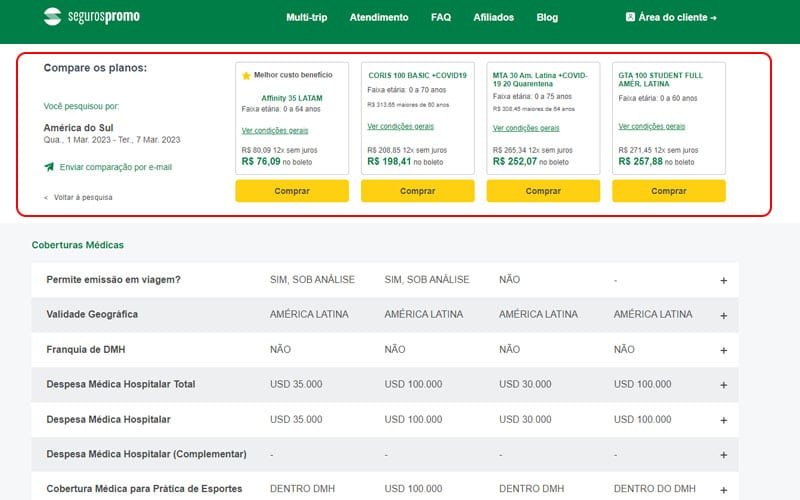This screenshot has width=800, height=500.
Task: Expand Cobertura Médica para Prática de Esportes
Action: (723, 490)
